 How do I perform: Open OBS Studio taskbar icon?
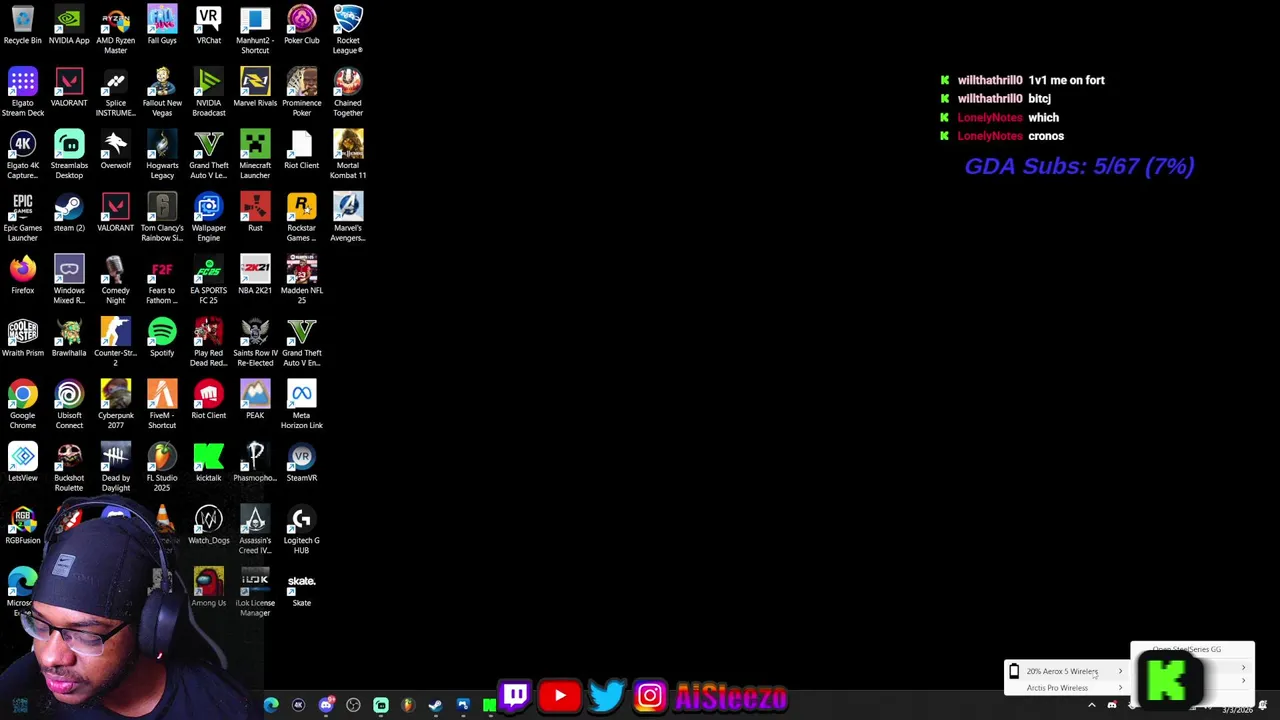353,705
